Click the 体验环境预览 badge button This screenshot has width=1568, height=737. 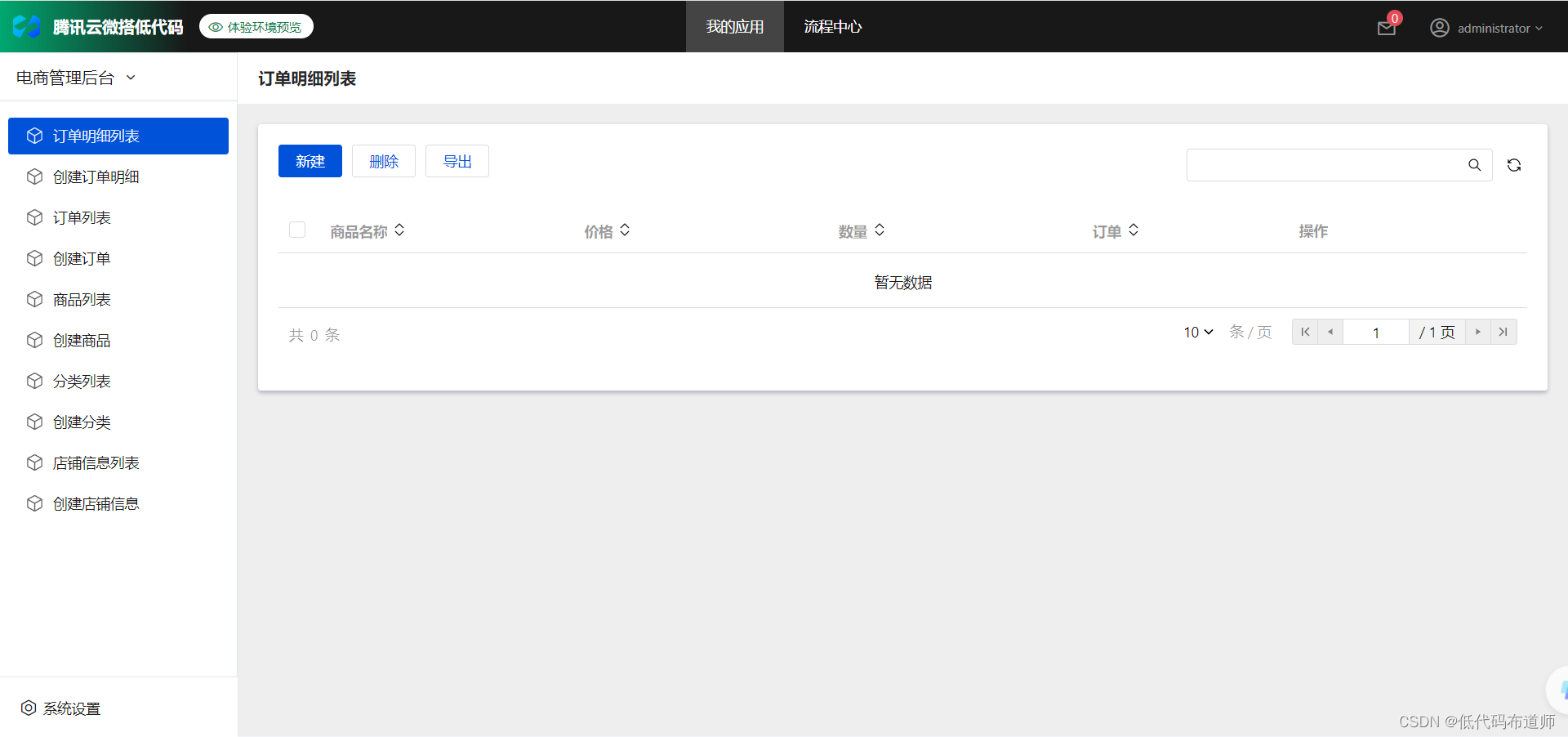256,27
